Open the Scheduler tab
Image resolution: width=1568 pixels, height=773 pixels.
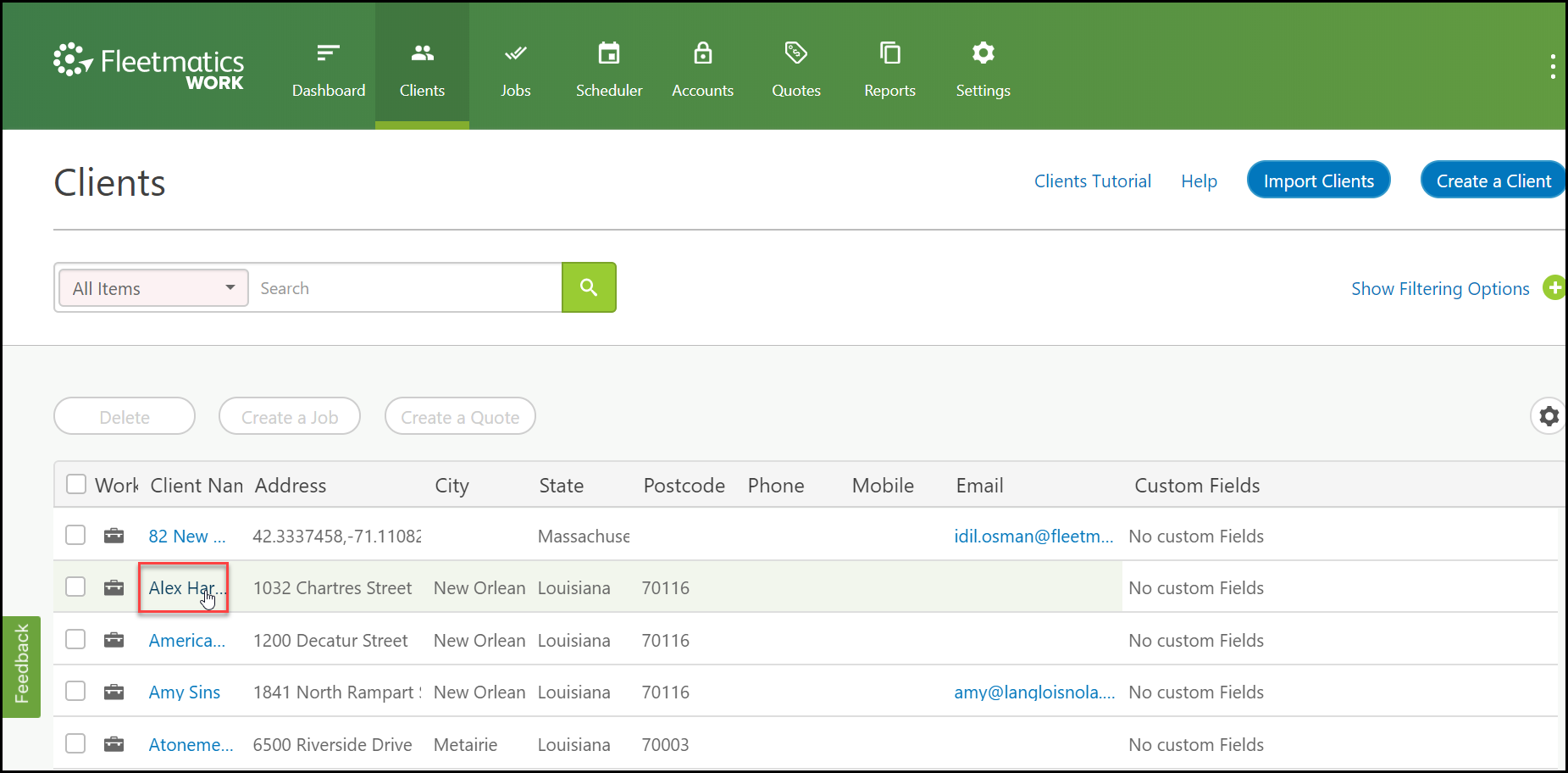[609, 66]
